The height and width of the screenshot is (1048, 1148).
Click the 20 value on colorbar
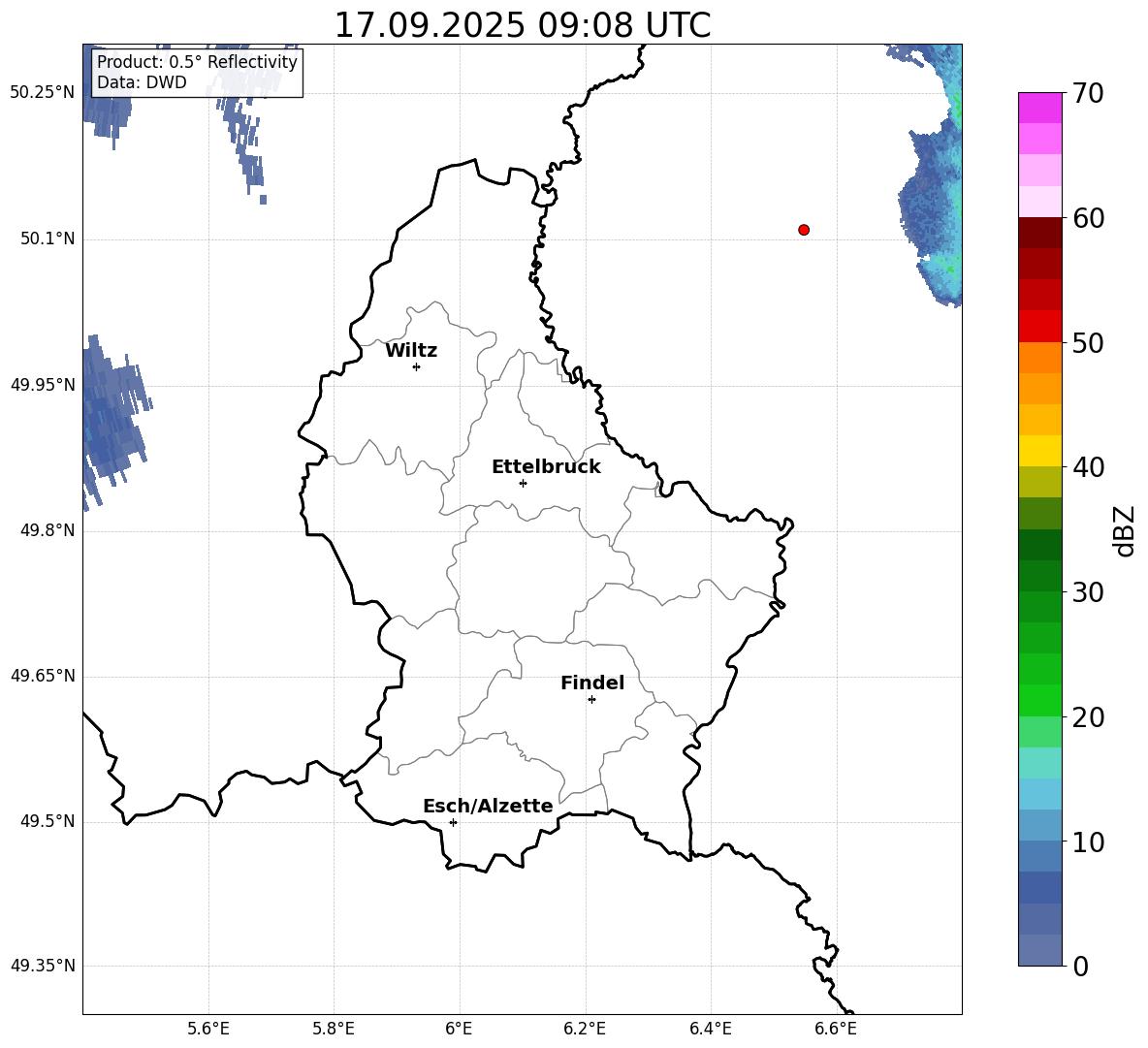pyautogui.click(x=1088, y=716)
